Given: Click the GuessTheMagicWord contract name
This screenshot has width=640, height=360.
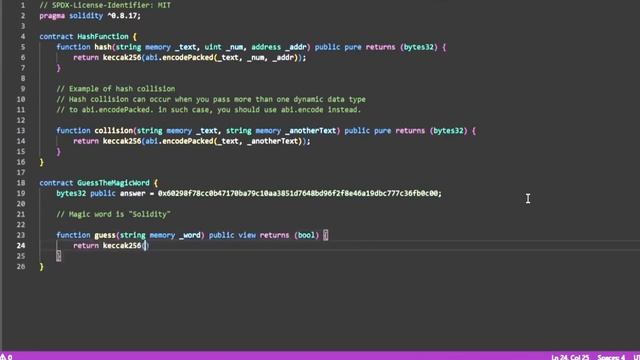Looking at the screenshot, I should point(113,183).
